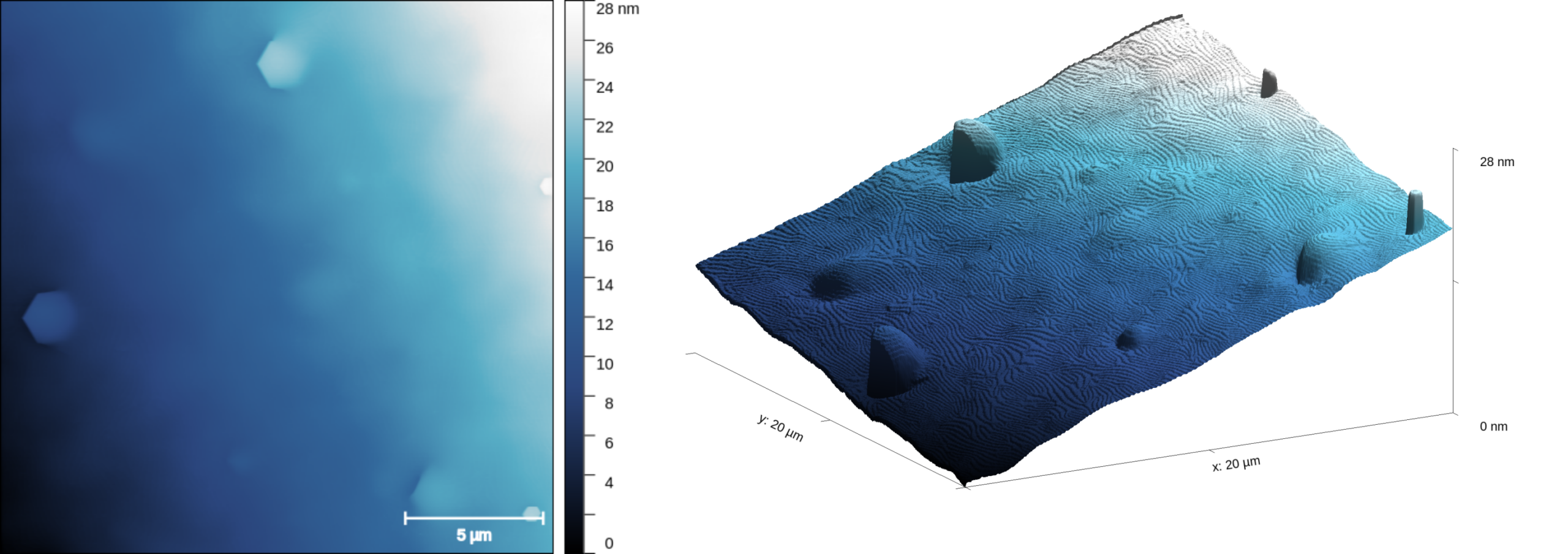
Task: Select the '28 nm' z-axis label in 3D view
Action: 1497,162
